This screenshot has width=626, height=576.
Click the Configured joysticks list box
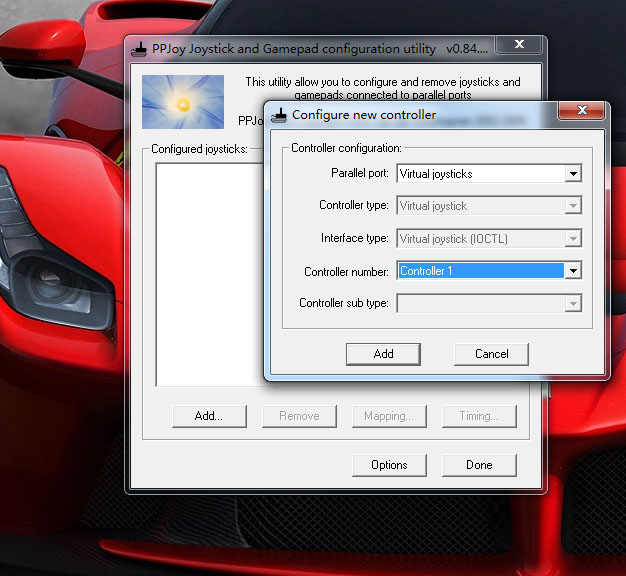click(x=209, y=274)
